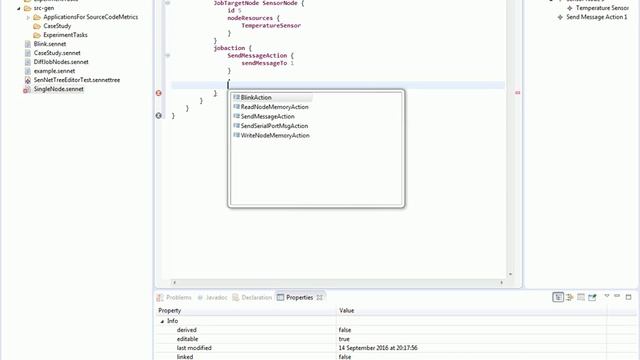Click the Value column header
Screen dimensions: 640x360
click(x=471, y=311)
